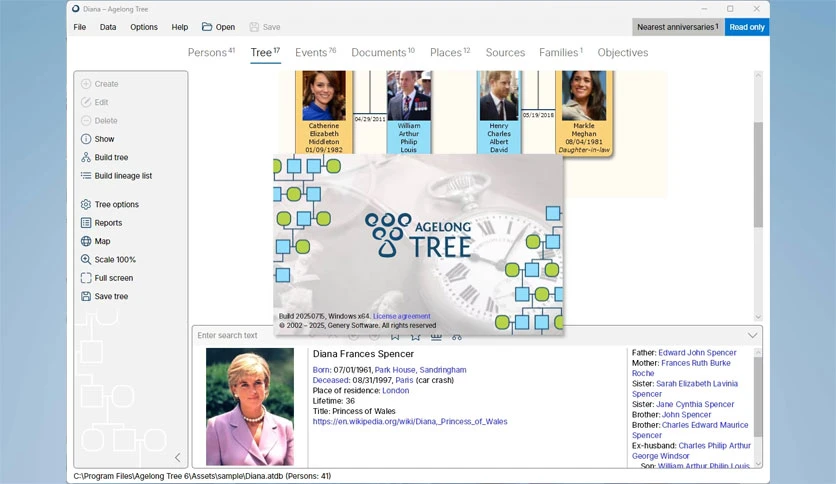Select Henry Charles Albert David tree card

tap(499, 112)
